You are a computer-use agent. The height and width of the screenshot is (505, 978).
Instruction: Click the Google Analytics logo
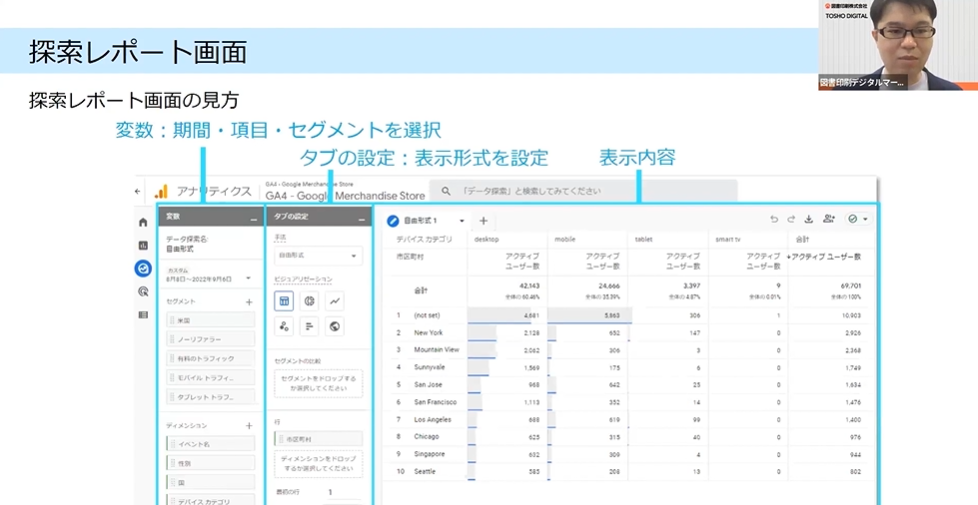pyautogui.click(x=161, y=191)
